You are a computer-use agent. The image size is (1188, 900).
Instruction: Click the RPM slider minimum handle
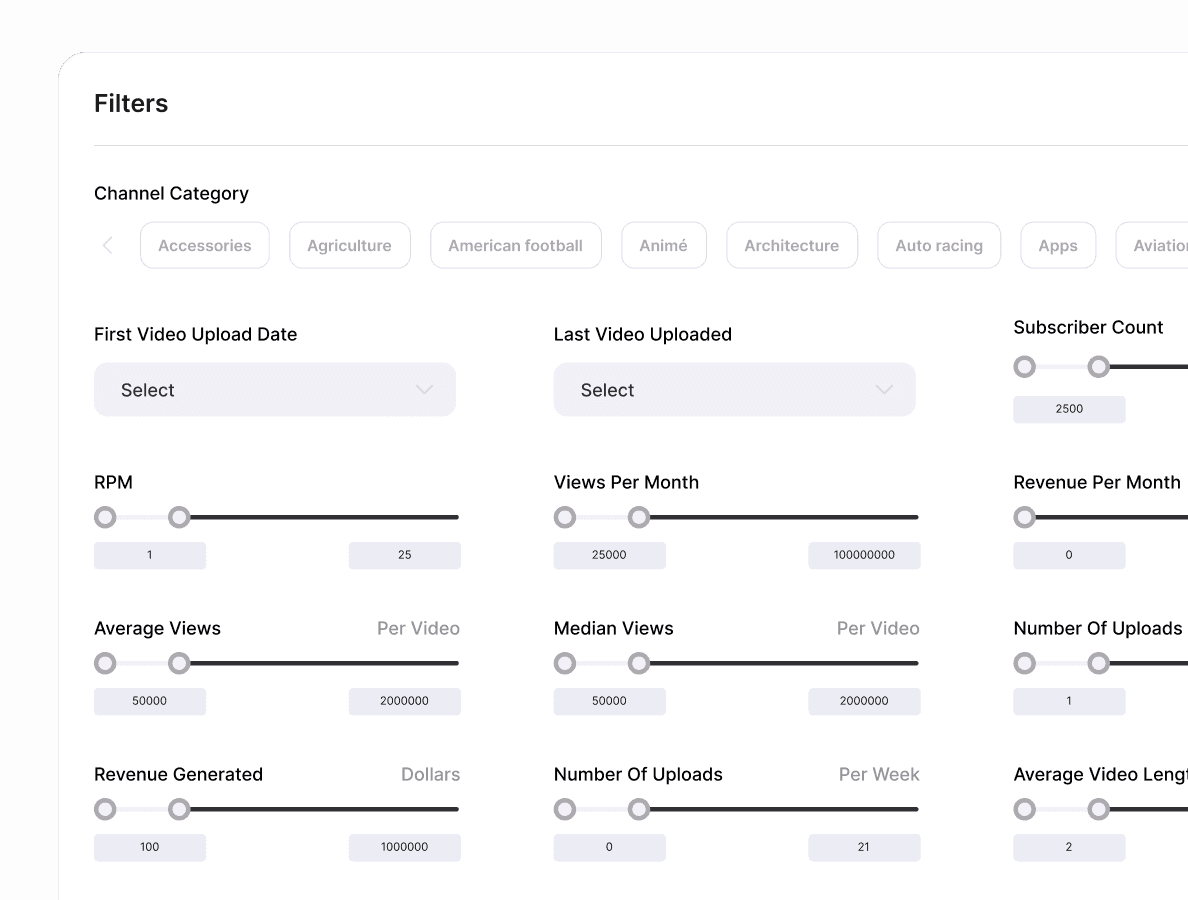tap(105, 517)
